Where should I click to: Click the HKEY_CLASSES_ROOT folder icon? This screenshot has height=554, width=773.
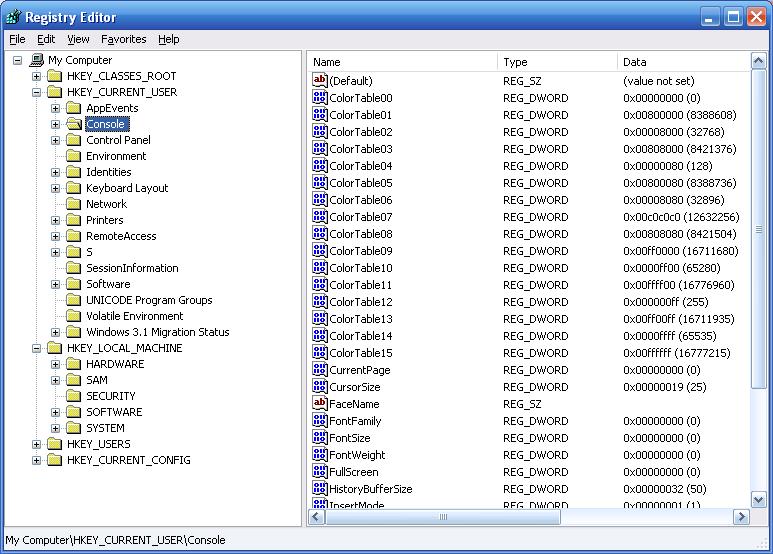tap(54, 76)
